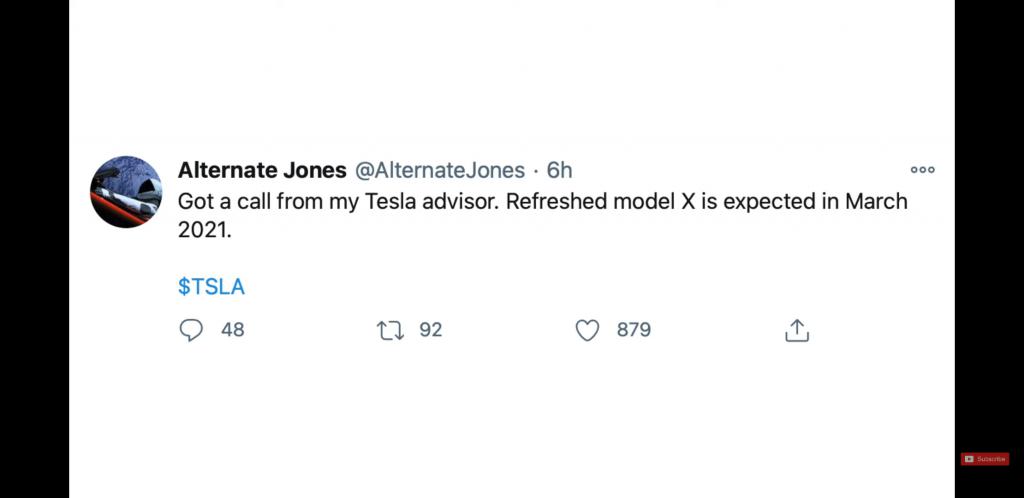Click the retweet count 92
Screen dimensions: 1024x498
click(430, 330)
